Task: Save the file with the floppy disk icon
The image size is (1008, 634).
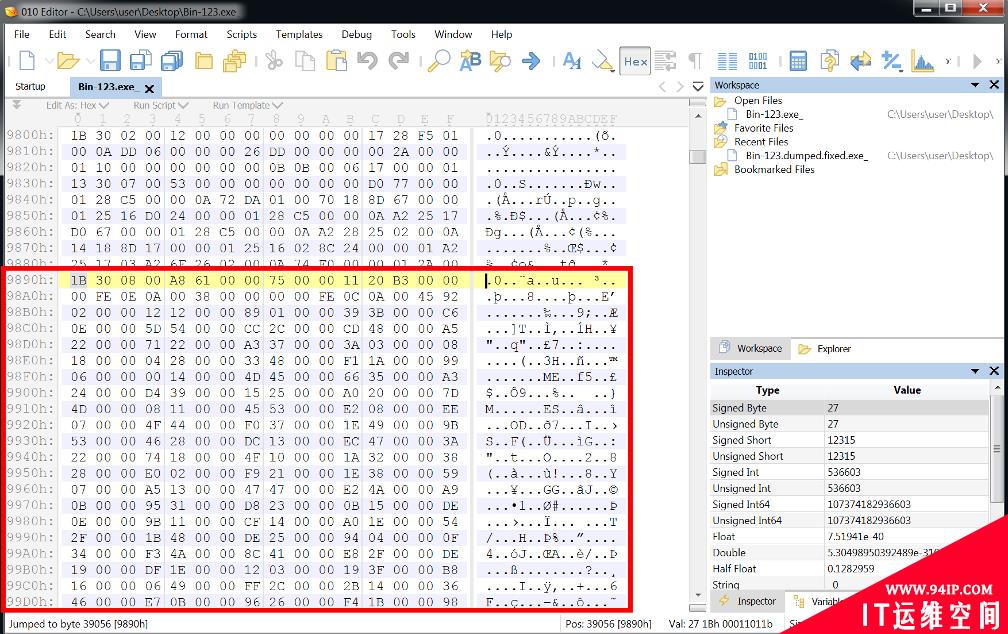Action: [x=110, y=61]
